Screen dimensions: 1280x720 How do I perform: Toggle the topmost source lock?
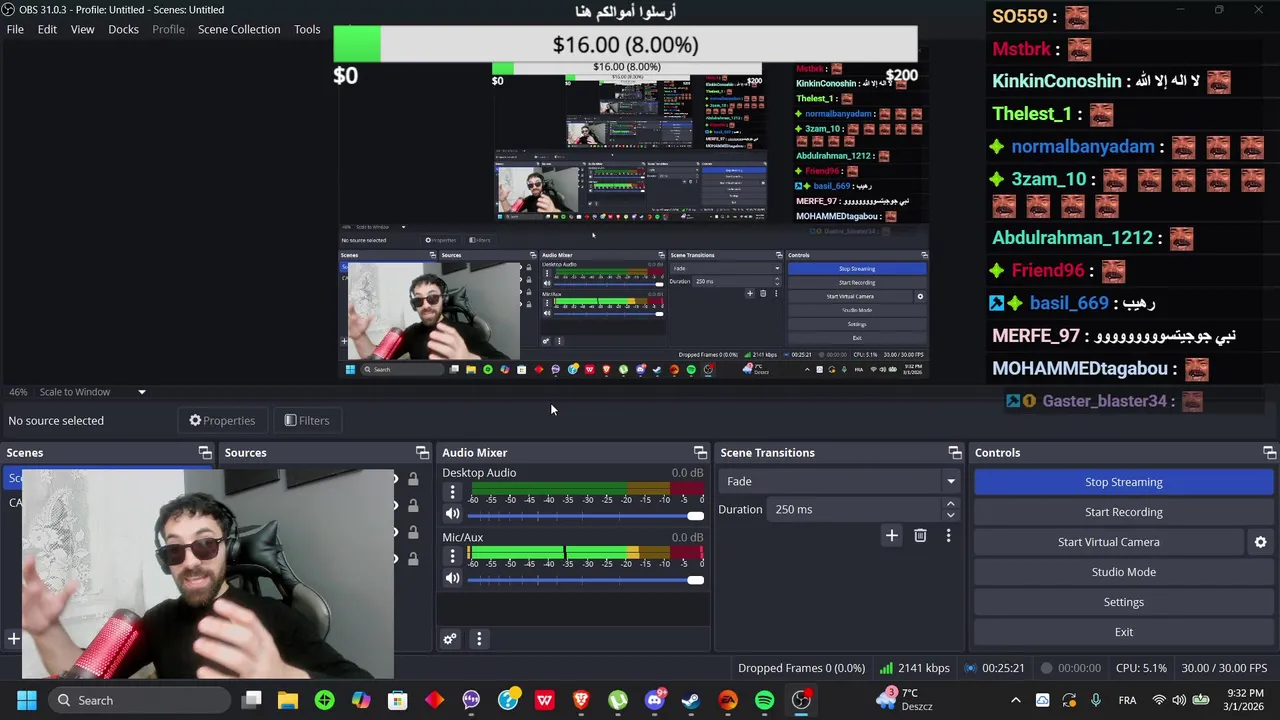coord(413,480)
